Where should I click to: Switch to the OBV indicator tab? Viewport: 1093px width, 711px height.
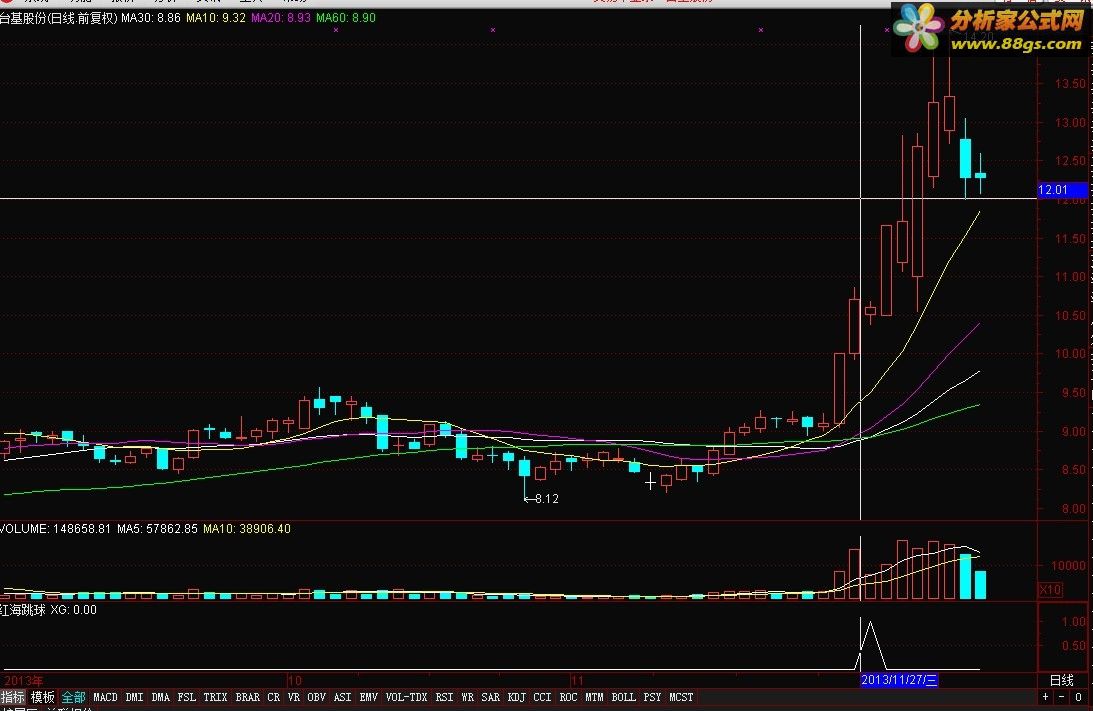[x=316, y=697]
